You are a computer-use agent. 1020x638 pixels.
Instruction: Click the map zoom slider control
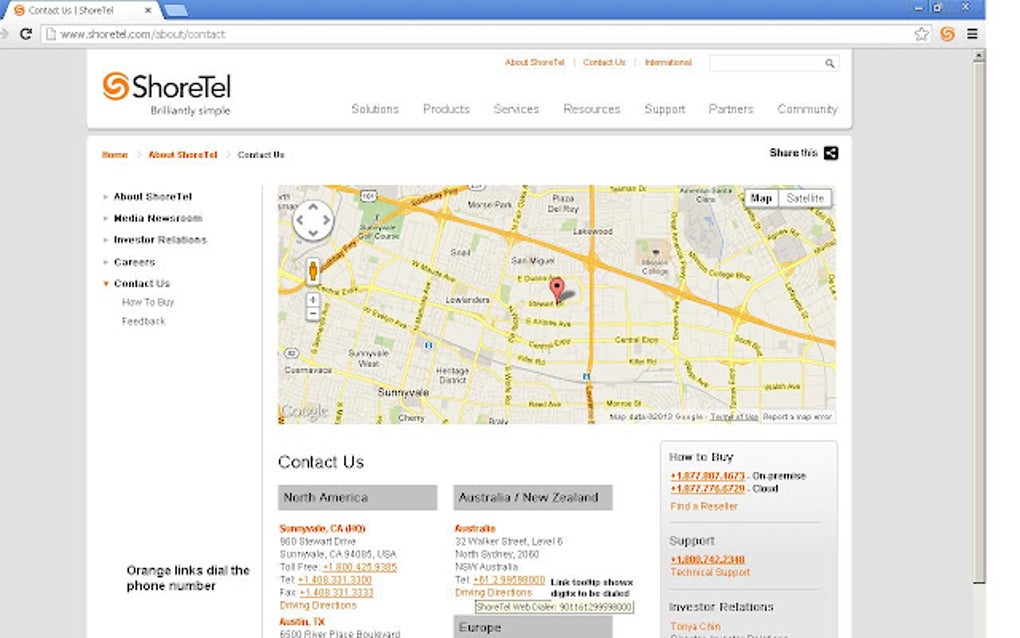(x=313, y=305)
